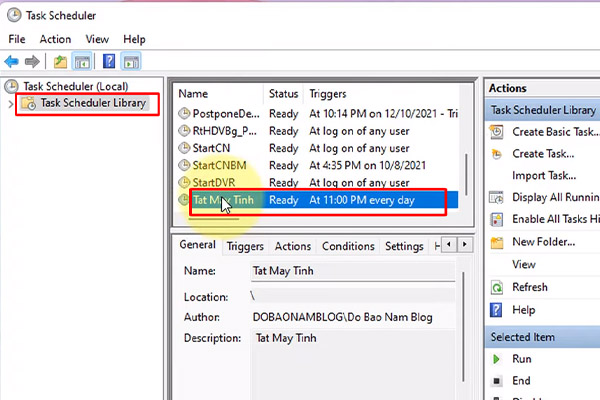Open the View menu
Image resolution: width=600 pixels, height=400 pixels.
(x=97, y=39)
